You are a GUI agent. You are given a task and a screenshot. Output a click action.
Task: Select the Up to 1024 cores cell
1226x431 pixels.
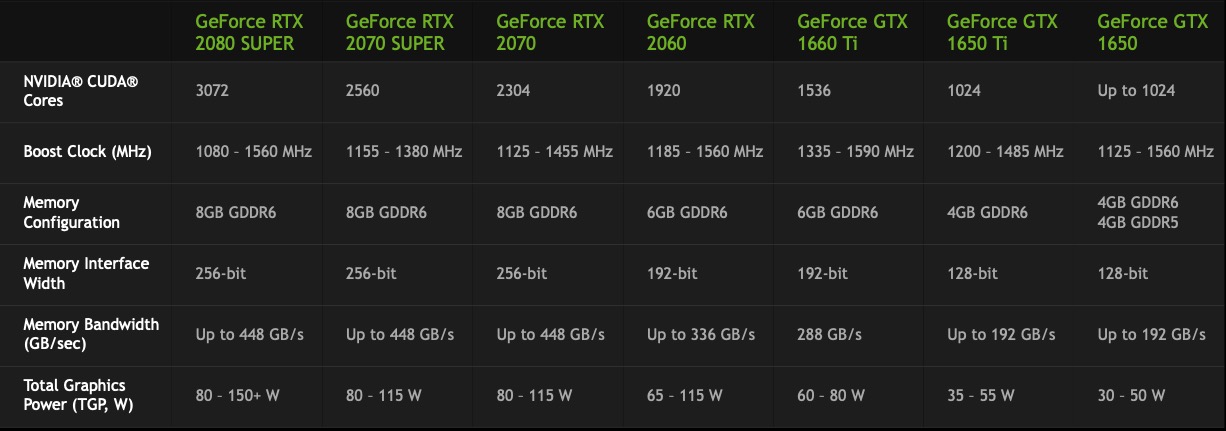(x=1136, y=91)
